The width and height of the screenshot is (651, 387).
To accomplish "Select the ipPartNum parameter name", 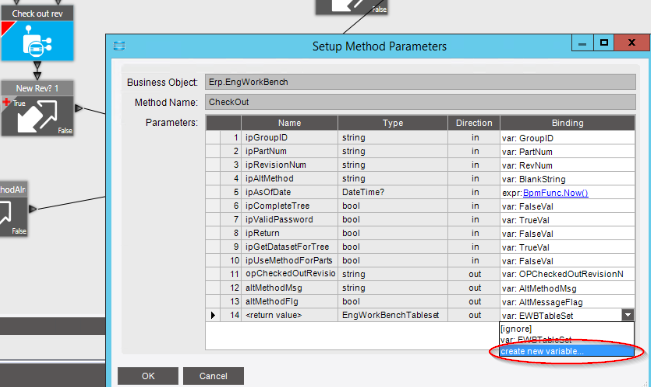I will [x=289, y=151].
